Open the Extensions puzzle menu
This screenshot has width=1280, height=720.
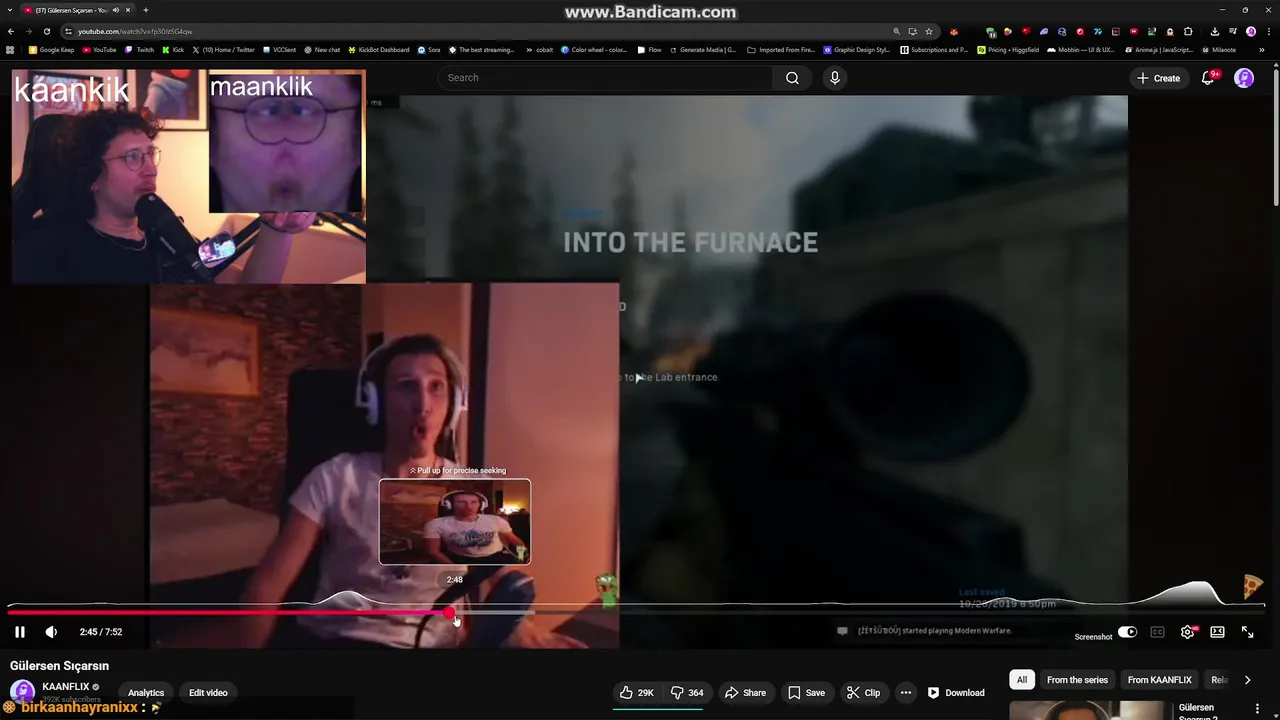(1188, 31)
